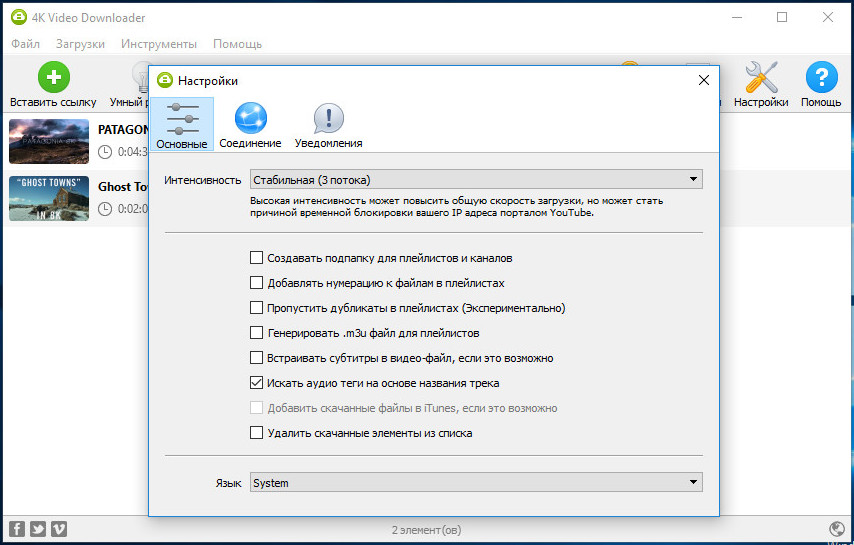Enable Встраивать субтитры в видео-файл checkbox
Screen dimensions: 854x545
pos(256,358)
